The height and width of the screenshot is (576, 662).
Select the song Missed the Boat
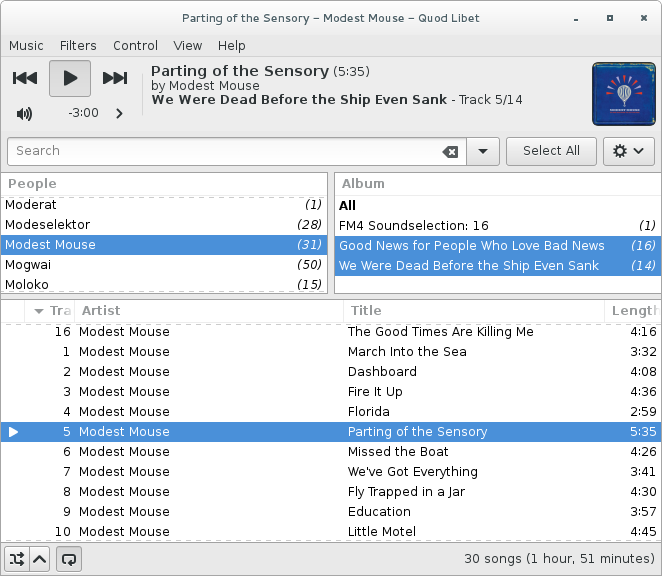(x=331, y=452)
